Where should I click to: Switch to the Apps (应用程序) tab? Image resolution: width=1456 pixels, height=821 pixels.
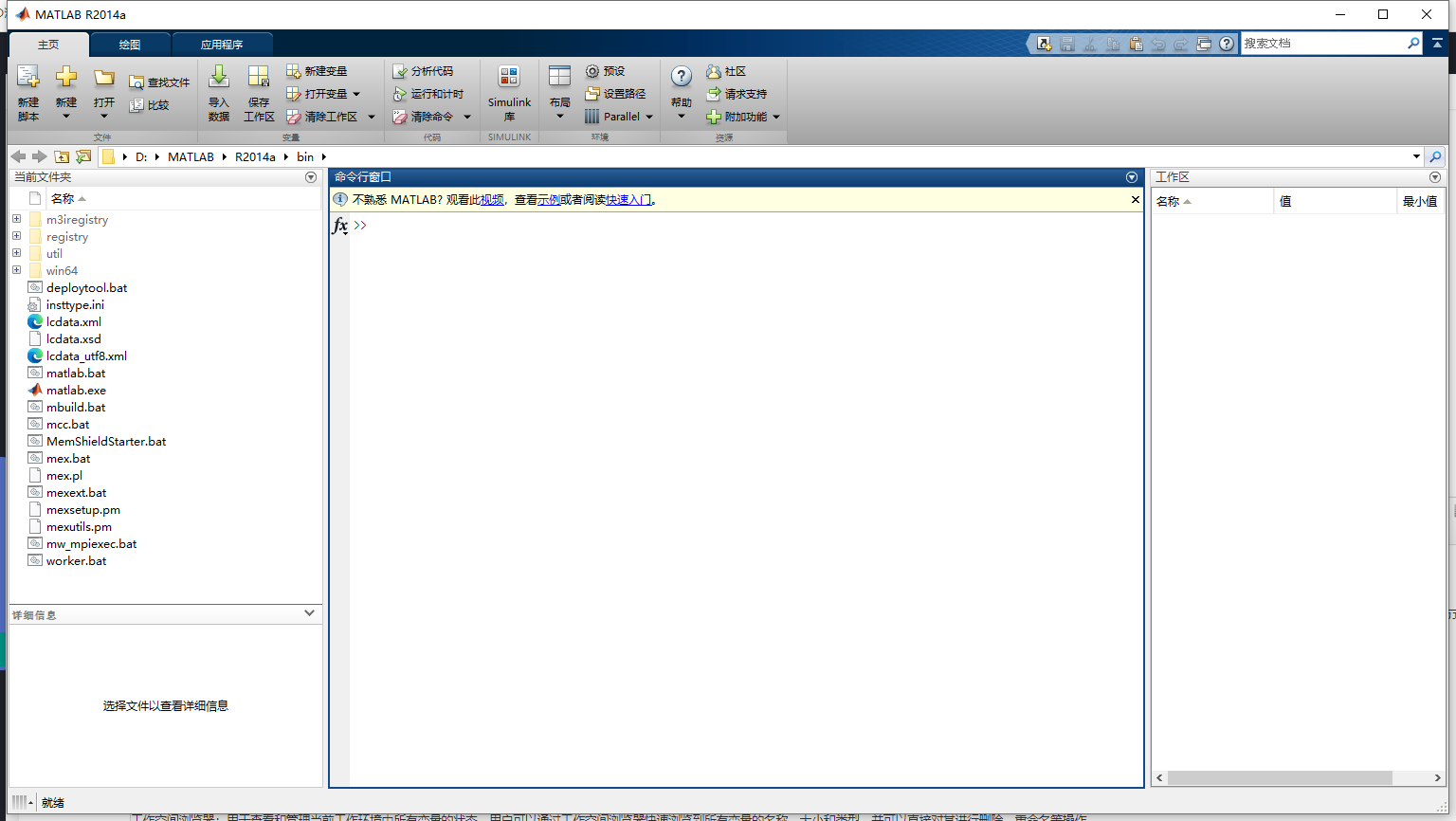pos(222,45)
